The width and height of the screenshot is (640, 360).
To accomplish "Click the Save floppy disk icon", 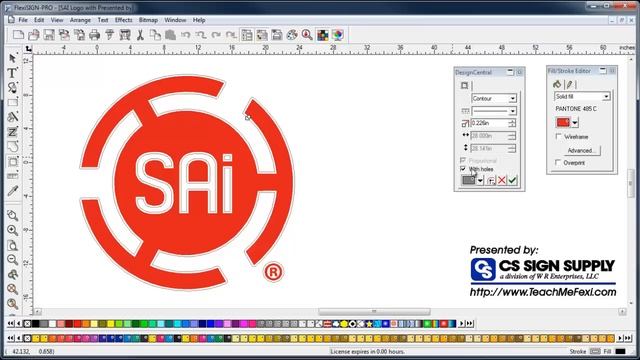I will [49, 35].
